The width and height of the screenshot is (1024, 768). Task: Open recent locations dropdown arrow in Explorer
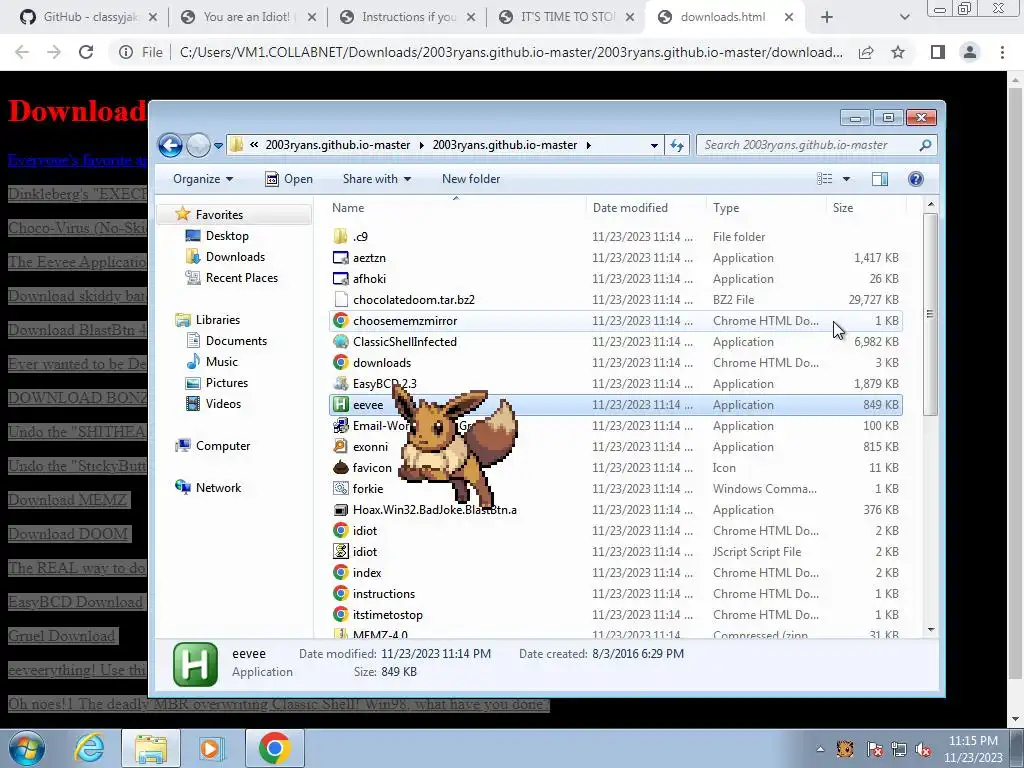(218, 145)
